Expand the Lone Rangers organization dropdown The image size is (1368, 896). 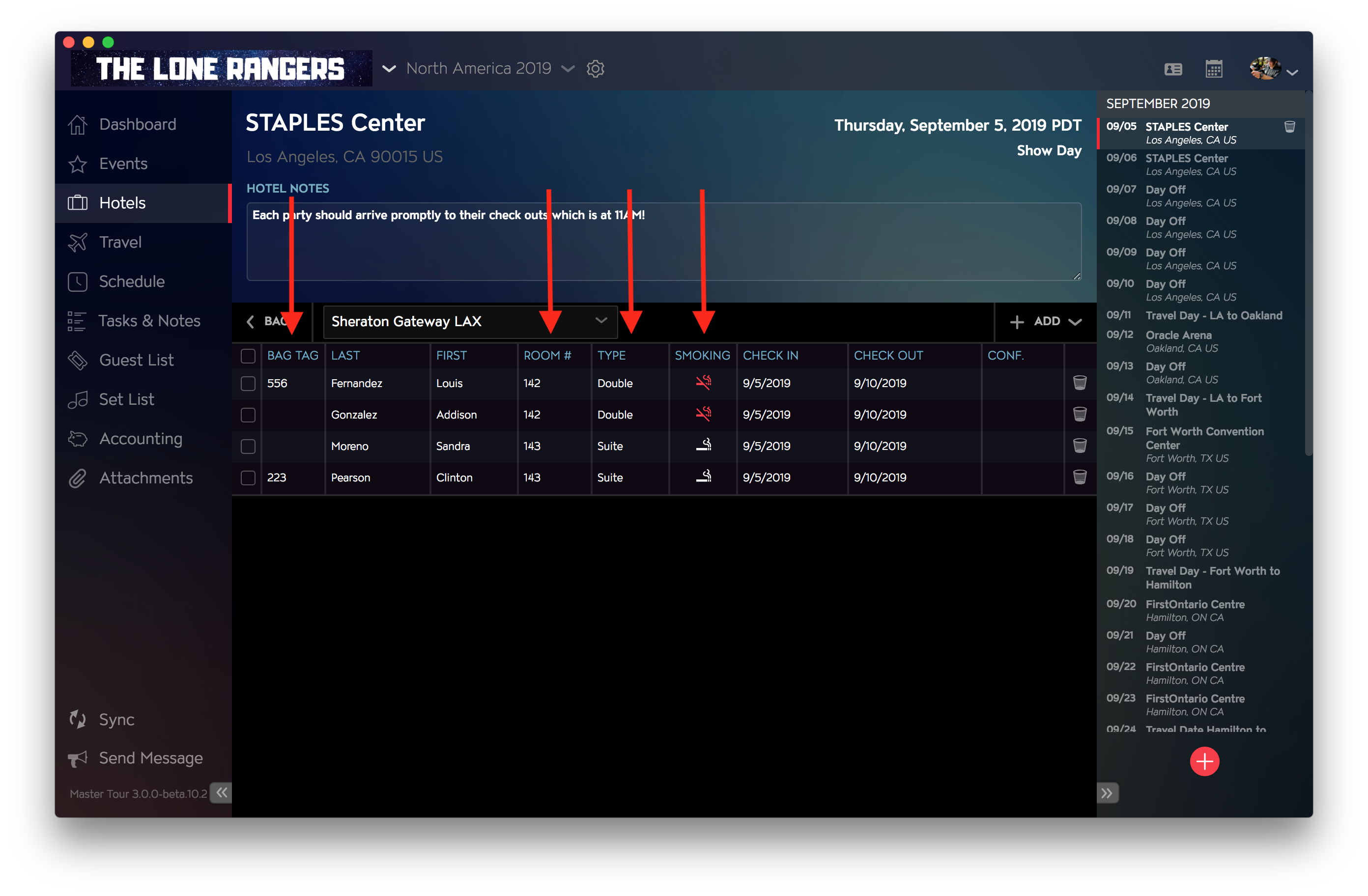tap(389, 69)
